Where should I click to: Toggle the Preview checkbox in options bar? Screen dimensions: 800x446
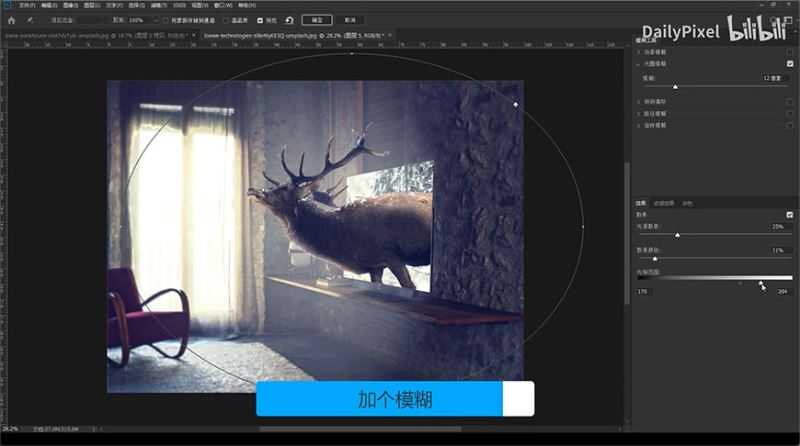click(x=260, y=19)
